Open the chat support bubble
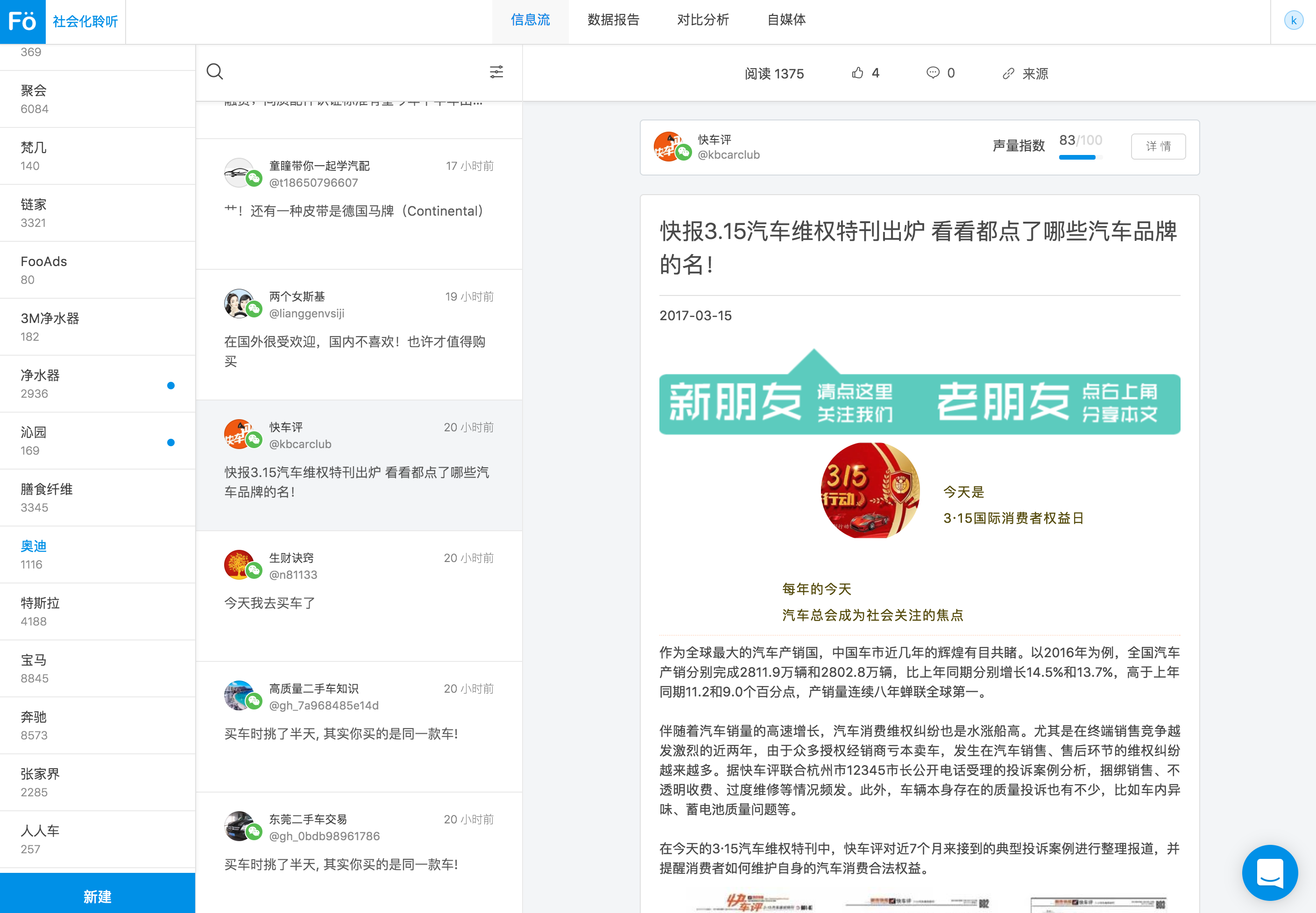Image resolution: width=1316 pixels, height=913 pixels. (x=1270, y=872)
